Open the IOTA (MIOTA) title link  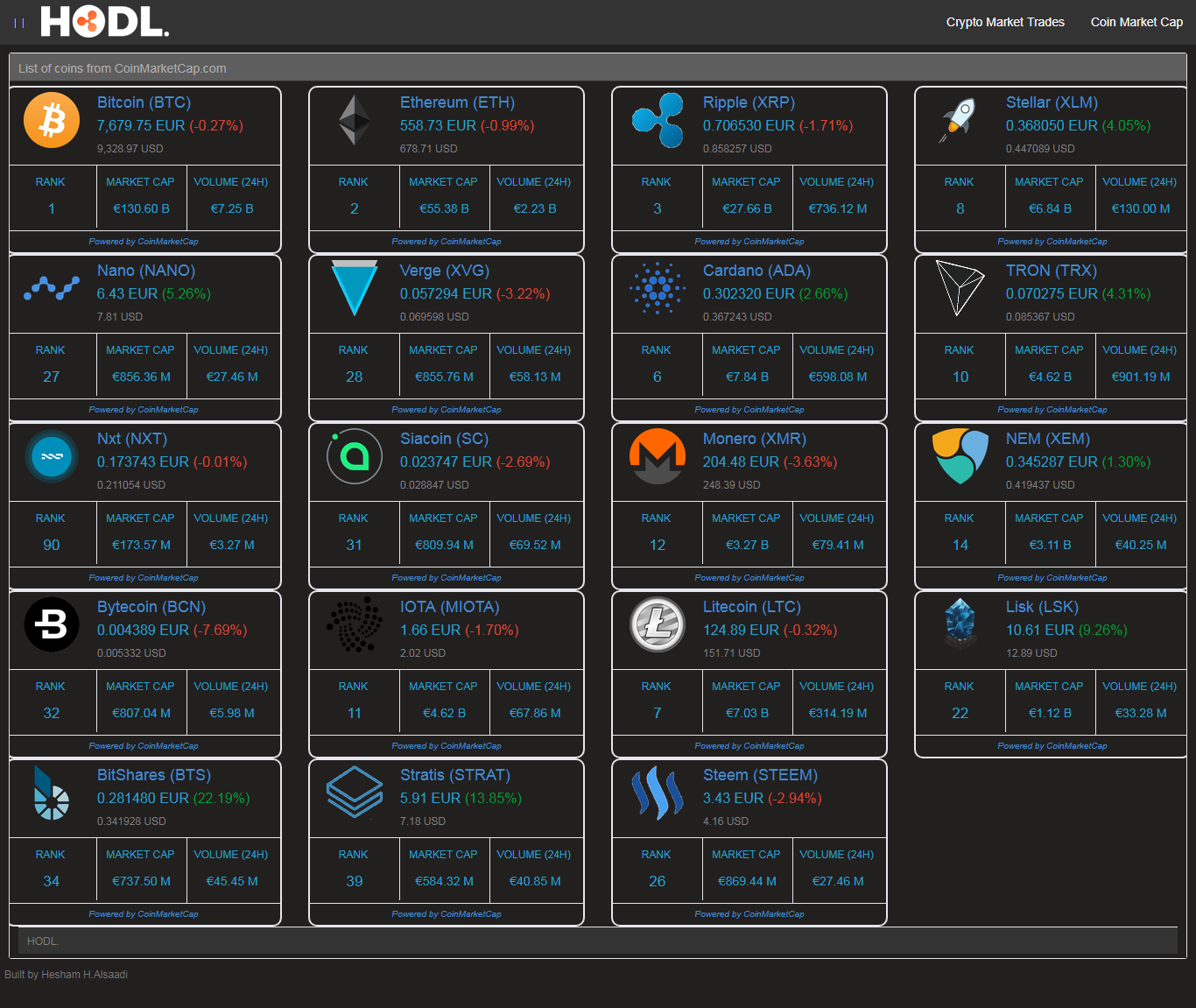(x=450, y=607)
